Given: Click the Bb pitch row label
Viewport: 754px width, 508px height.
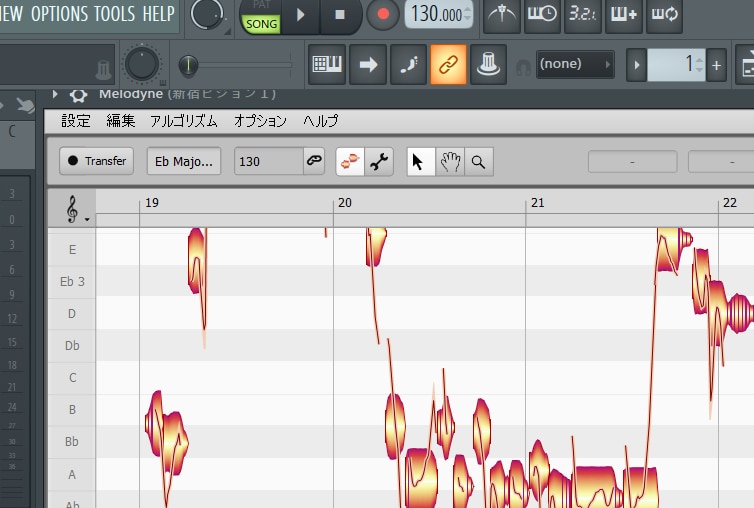Looking at the screenshot, I should click(x=72, y=441).
